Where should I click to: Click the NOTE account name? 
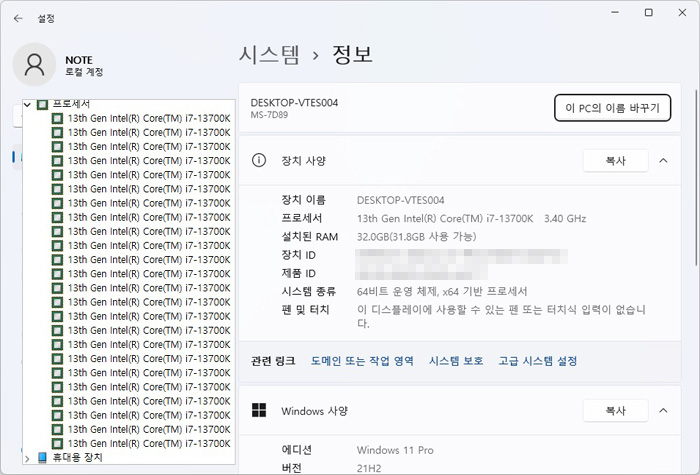coord(79,60)
